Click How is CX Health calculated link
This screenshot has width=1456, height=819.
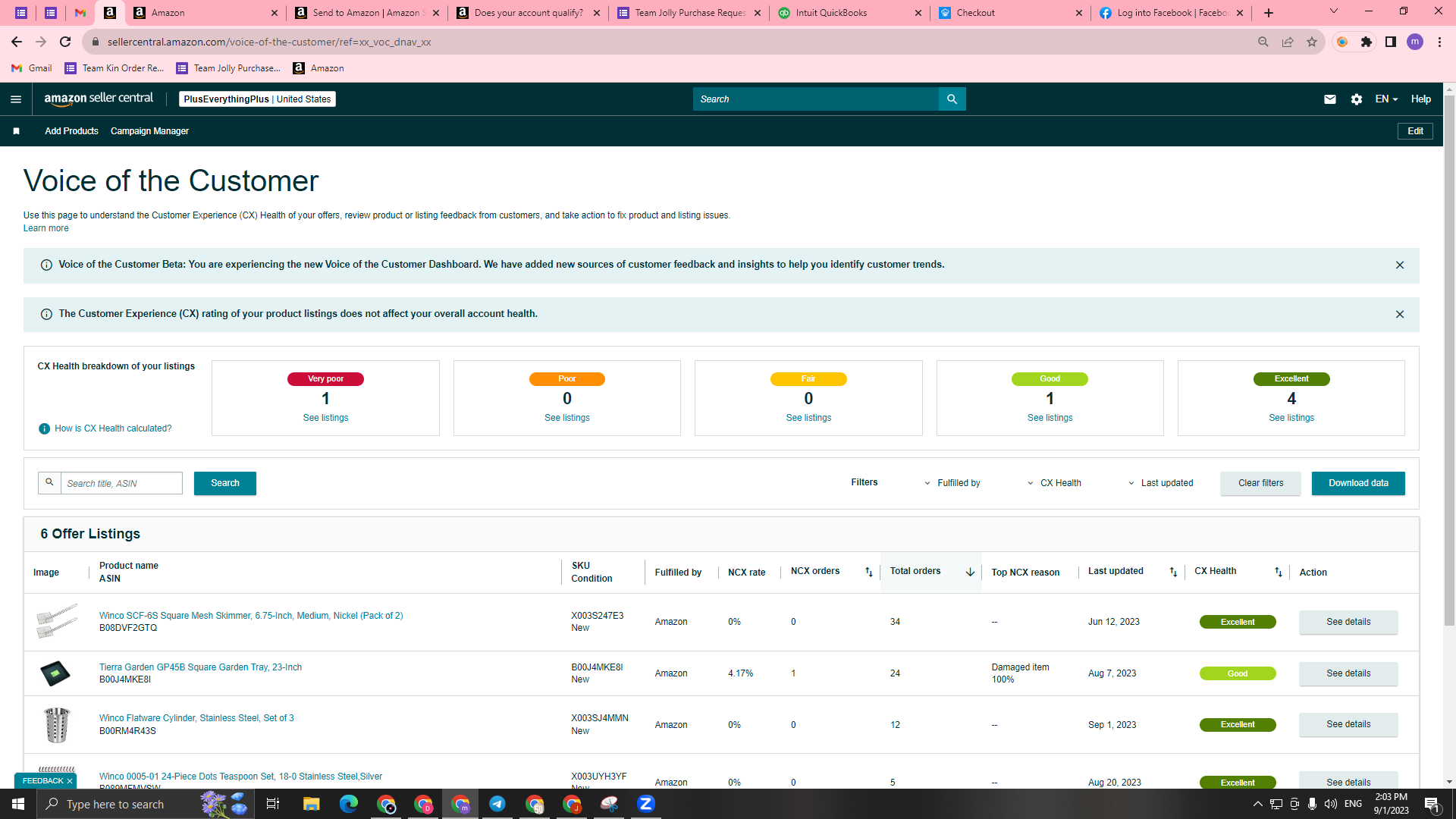click(x=113, y=429)
